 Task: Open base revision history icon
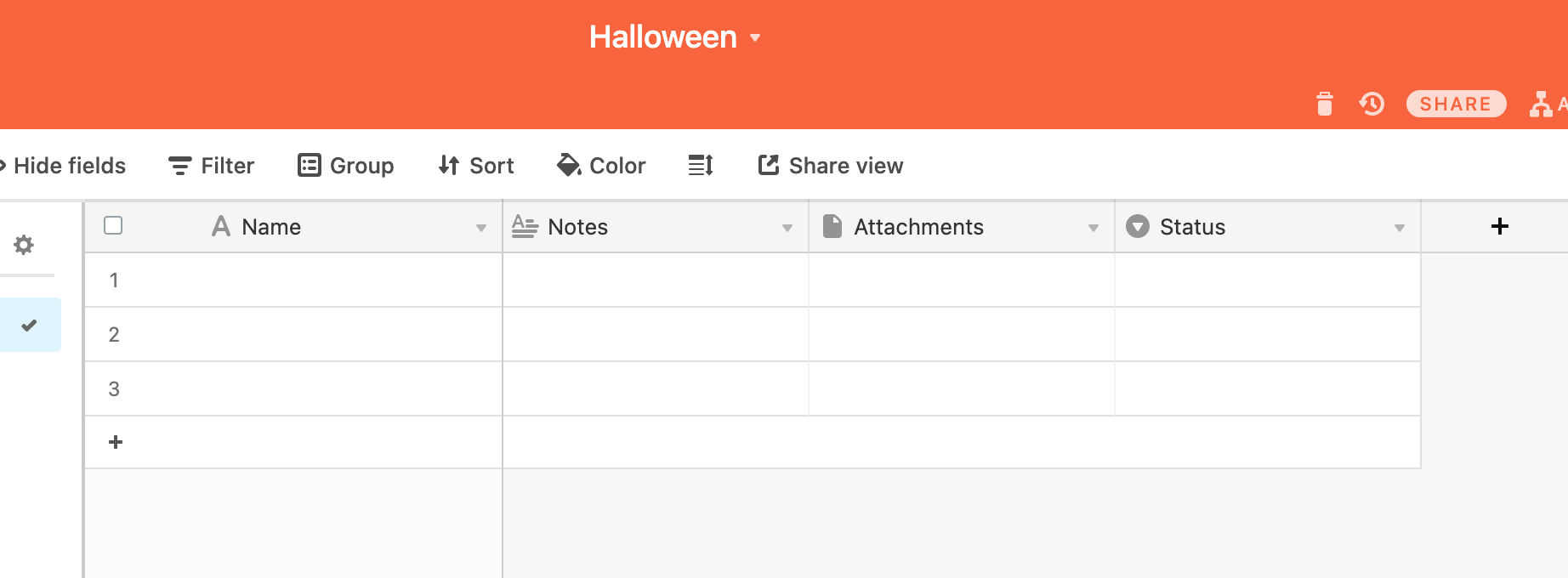(1372, 104)
